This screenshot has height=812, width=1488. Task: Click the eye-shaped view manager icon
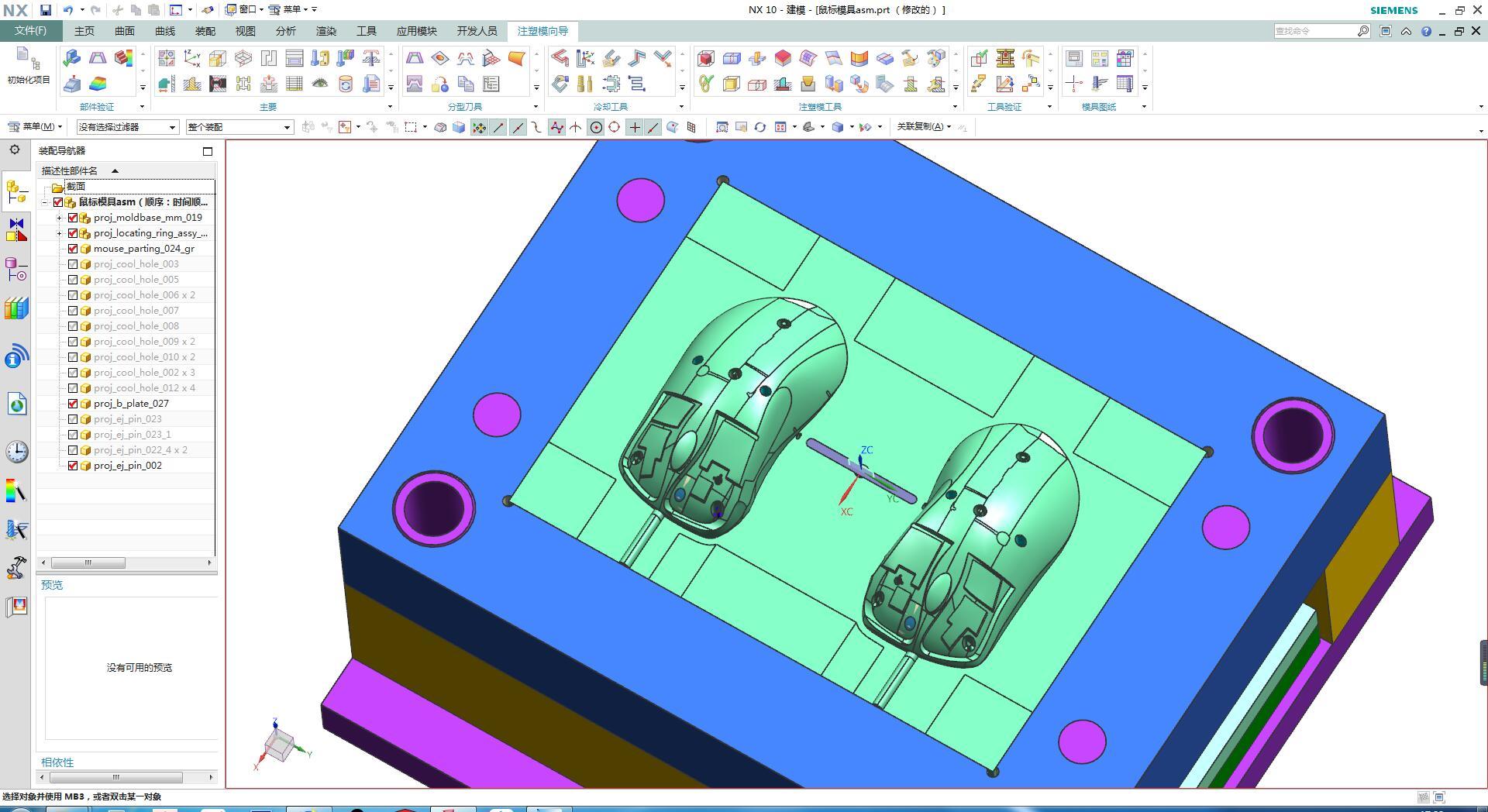tap(320, 84)
